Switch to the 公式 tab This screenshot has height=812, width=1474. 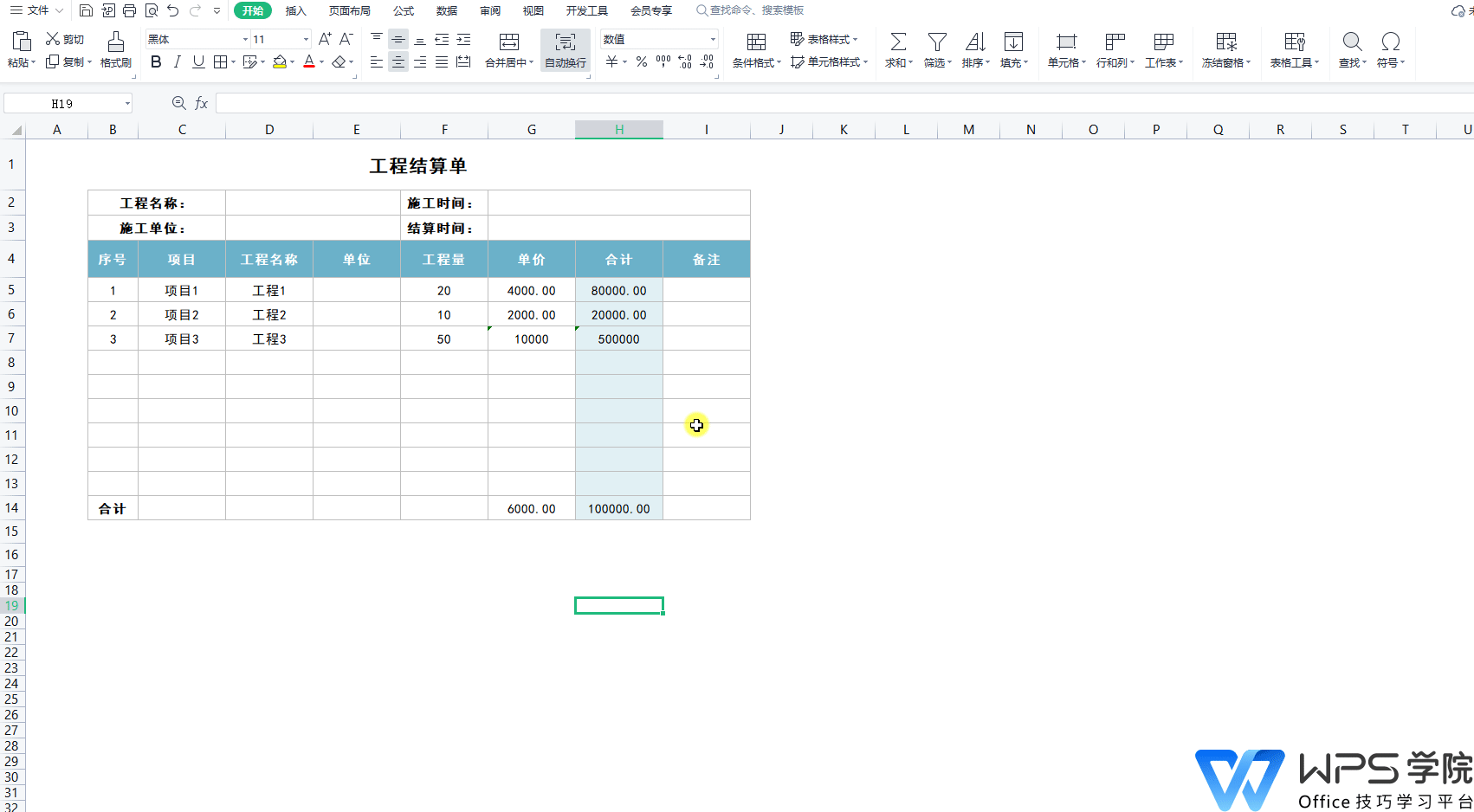click(x=404, y=10)
